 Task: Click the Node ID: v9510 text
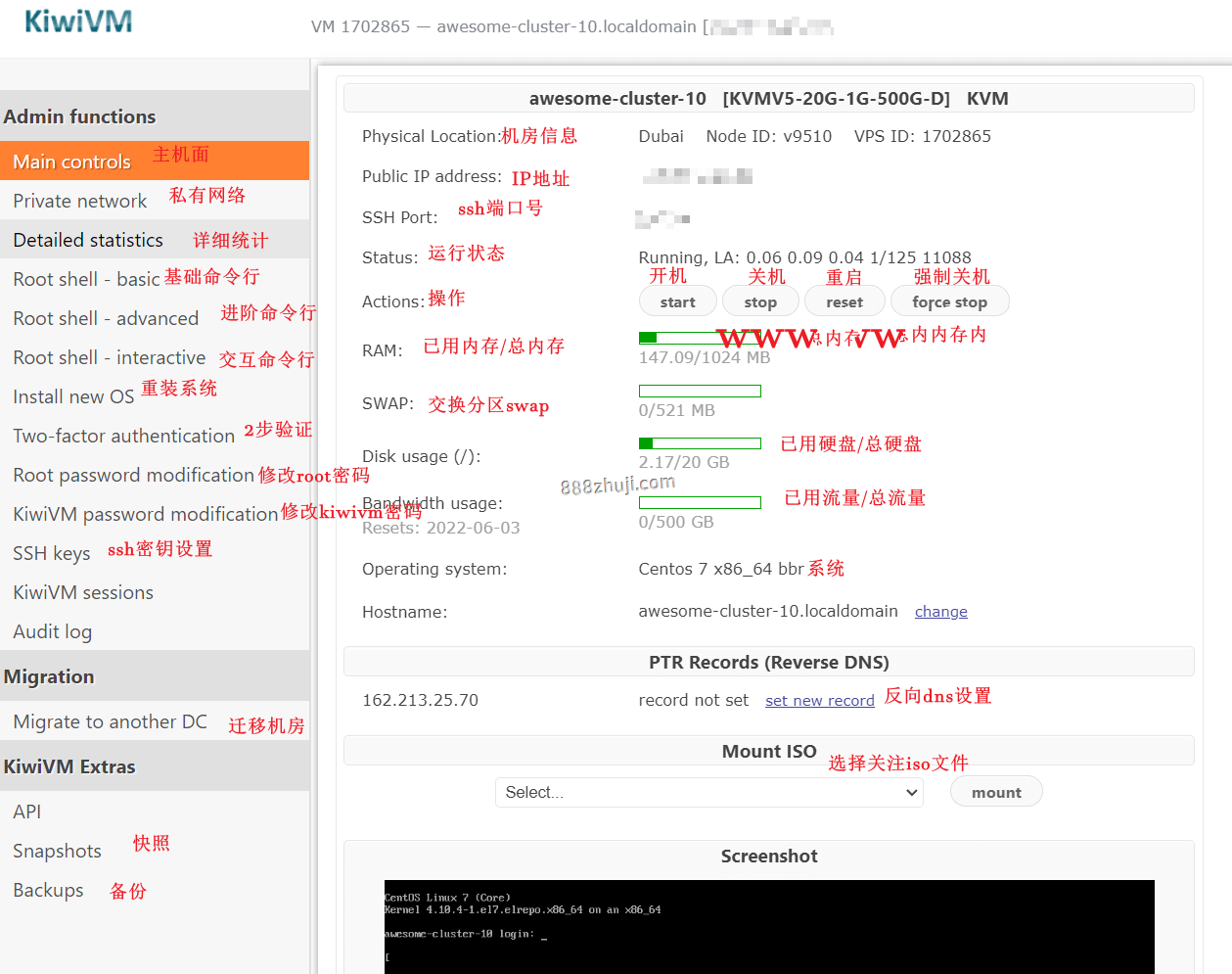769,136
